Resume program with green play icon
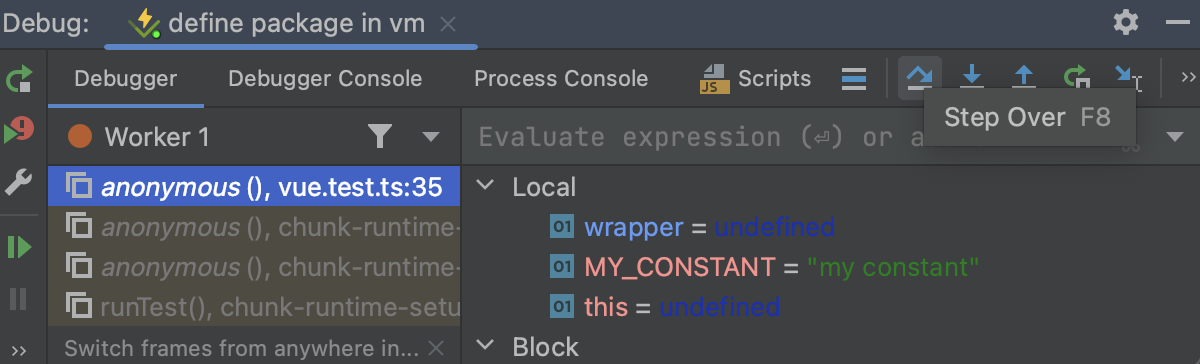Image resolution: width=1200 pixels, height=364 pixels. coord(19,246)
